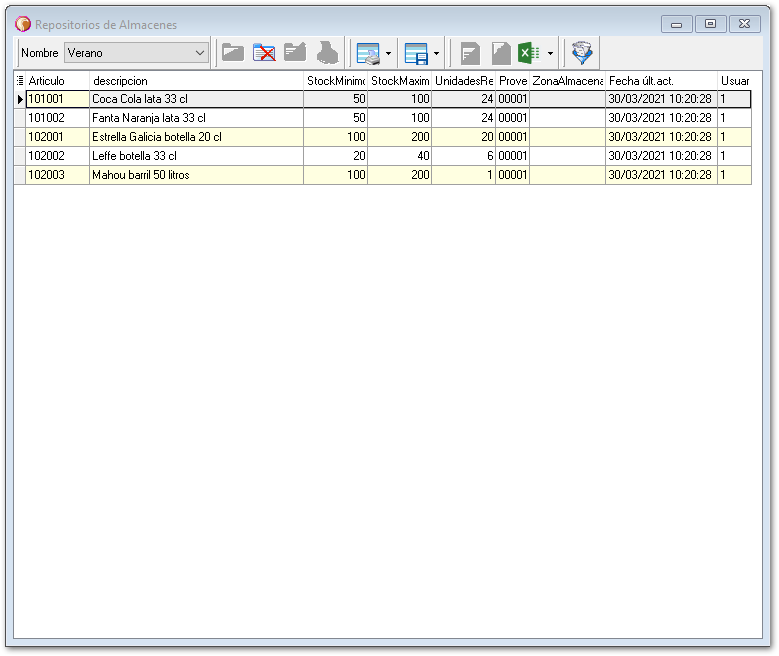This screenshot has height=656, width=779.
Task: Click the Usuar column header
Action: click(x=734, y=81)
